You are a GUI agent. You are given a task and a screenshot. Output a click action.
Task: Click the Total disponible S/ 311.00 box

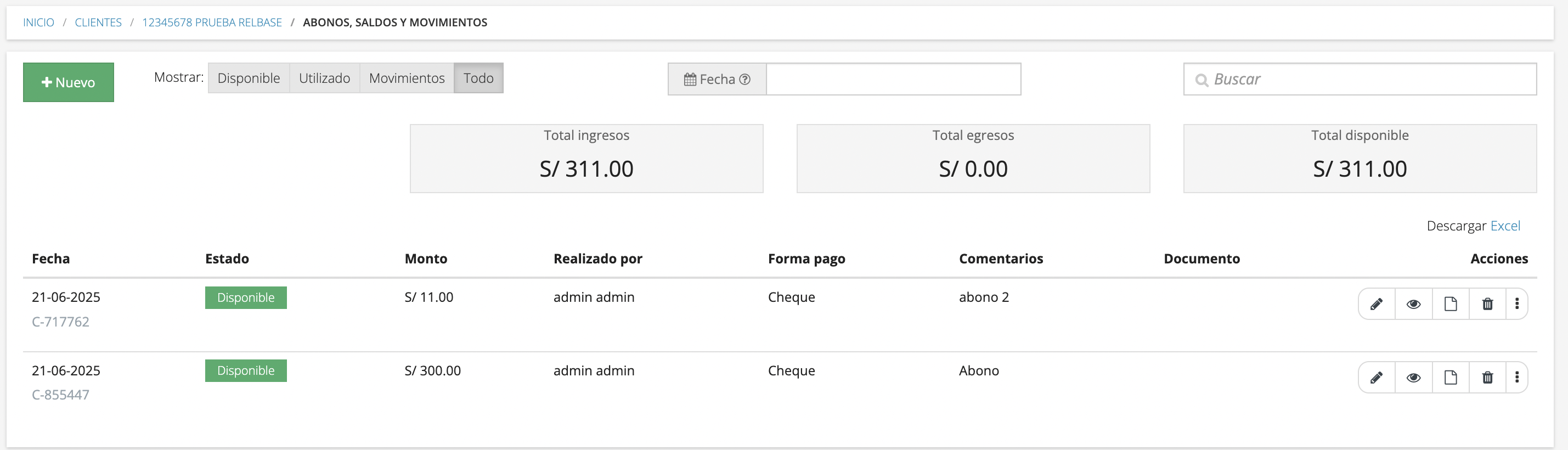1360,159
